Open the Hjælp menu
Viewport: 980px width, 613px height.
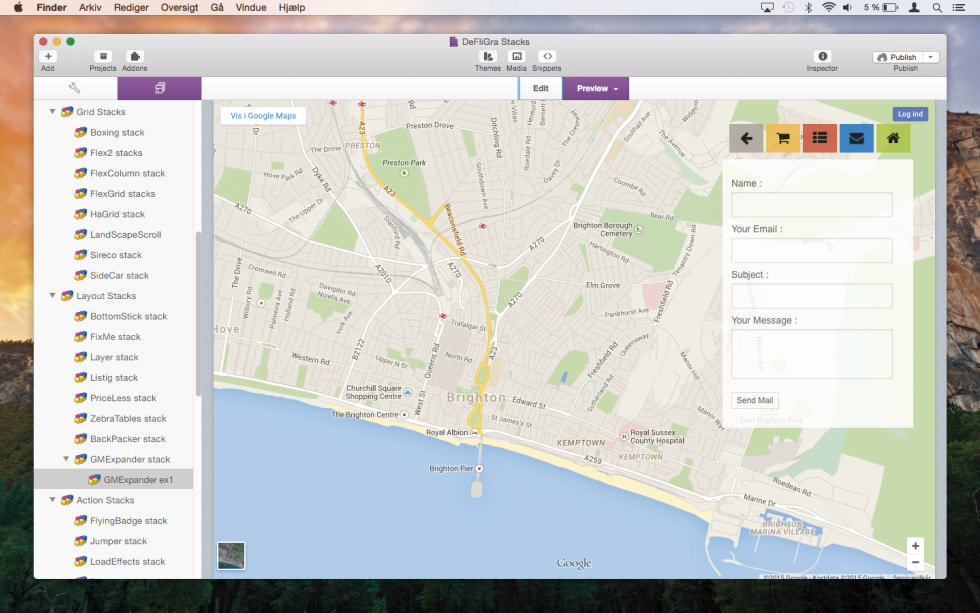(292, 7)
